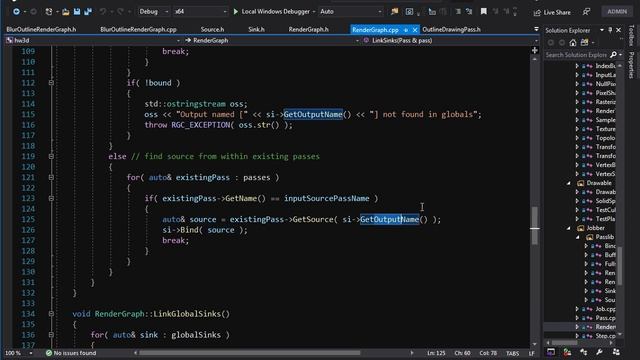The width and height of the screenshot is (640, 360).
Task: Click the Navigate Backward toolbar icon
Action: pyautogui.click(x=16, y=11)
